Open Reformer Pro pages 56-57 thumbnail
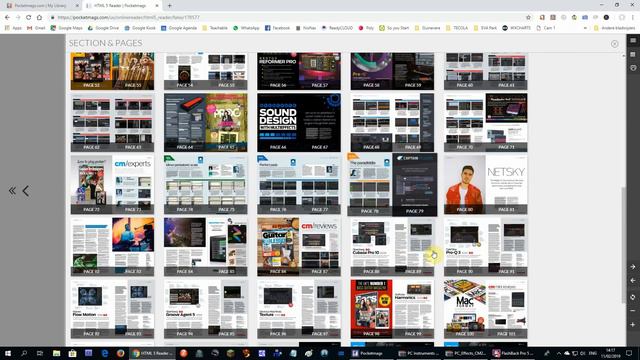Viewport: 640px width, 360px height. tap(299, 71)
